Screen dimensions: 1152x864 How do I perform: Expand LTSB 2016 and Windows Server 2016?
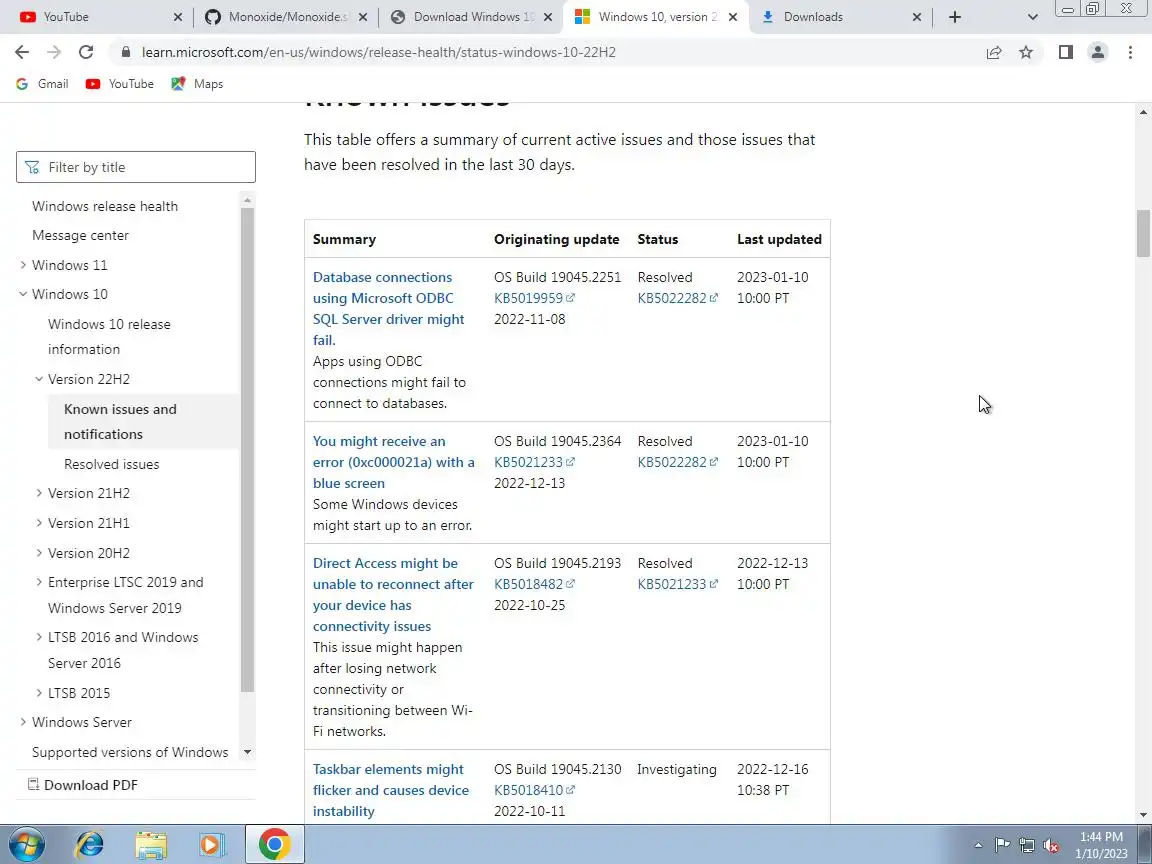39,637
